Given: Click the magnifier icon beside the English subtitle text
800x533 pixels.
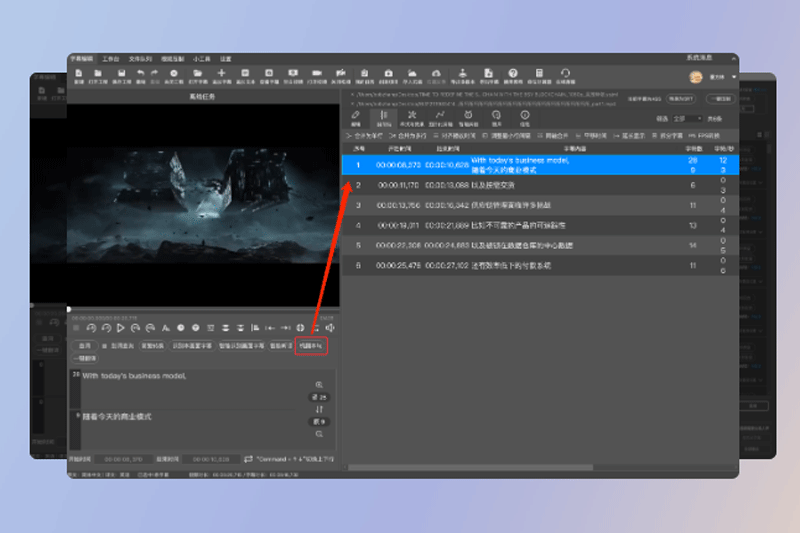Looking at the screenshot, I should [319, 385].
